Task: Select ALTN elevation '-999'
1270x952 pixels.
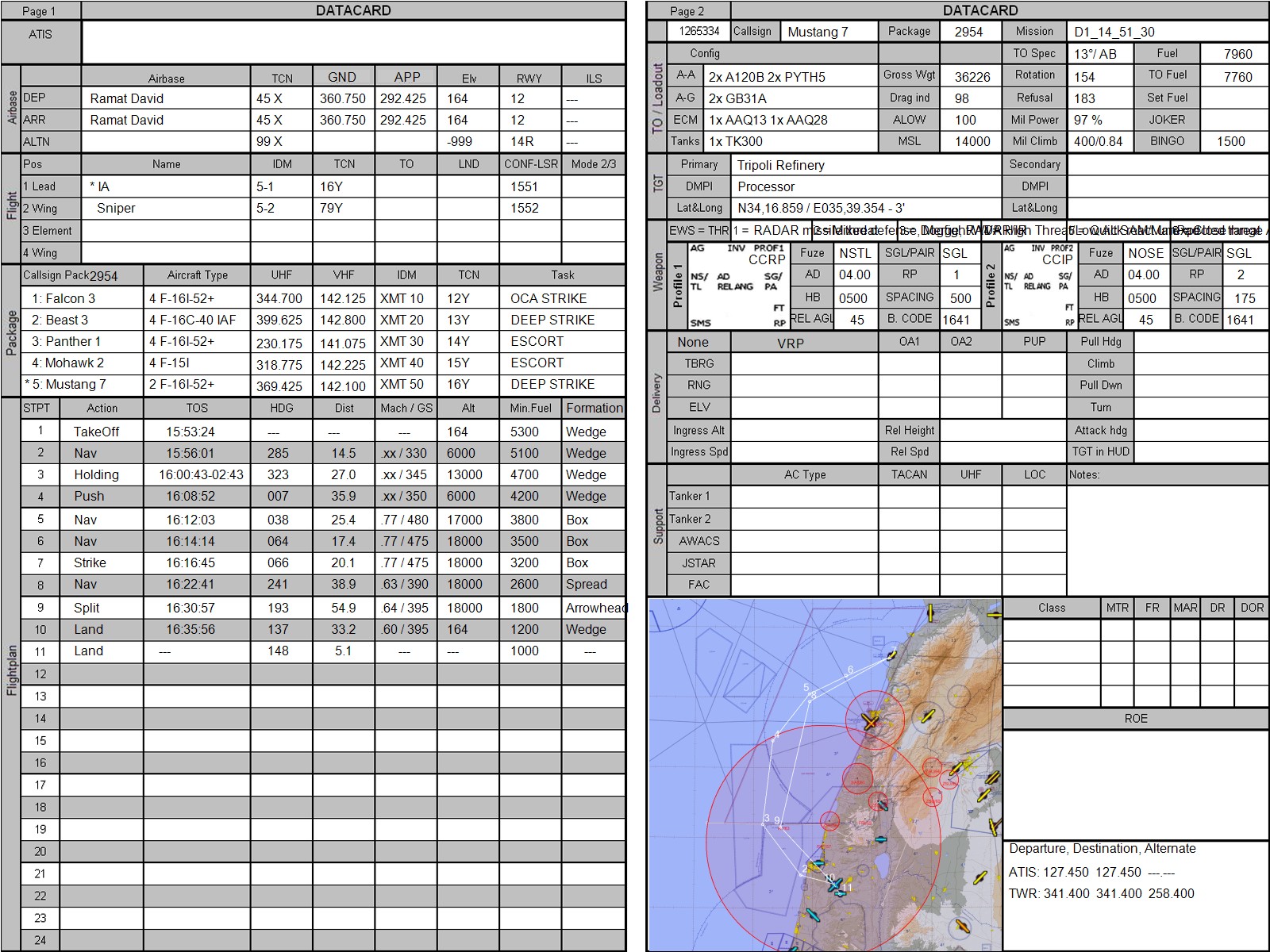Action: tap(460, 141)
